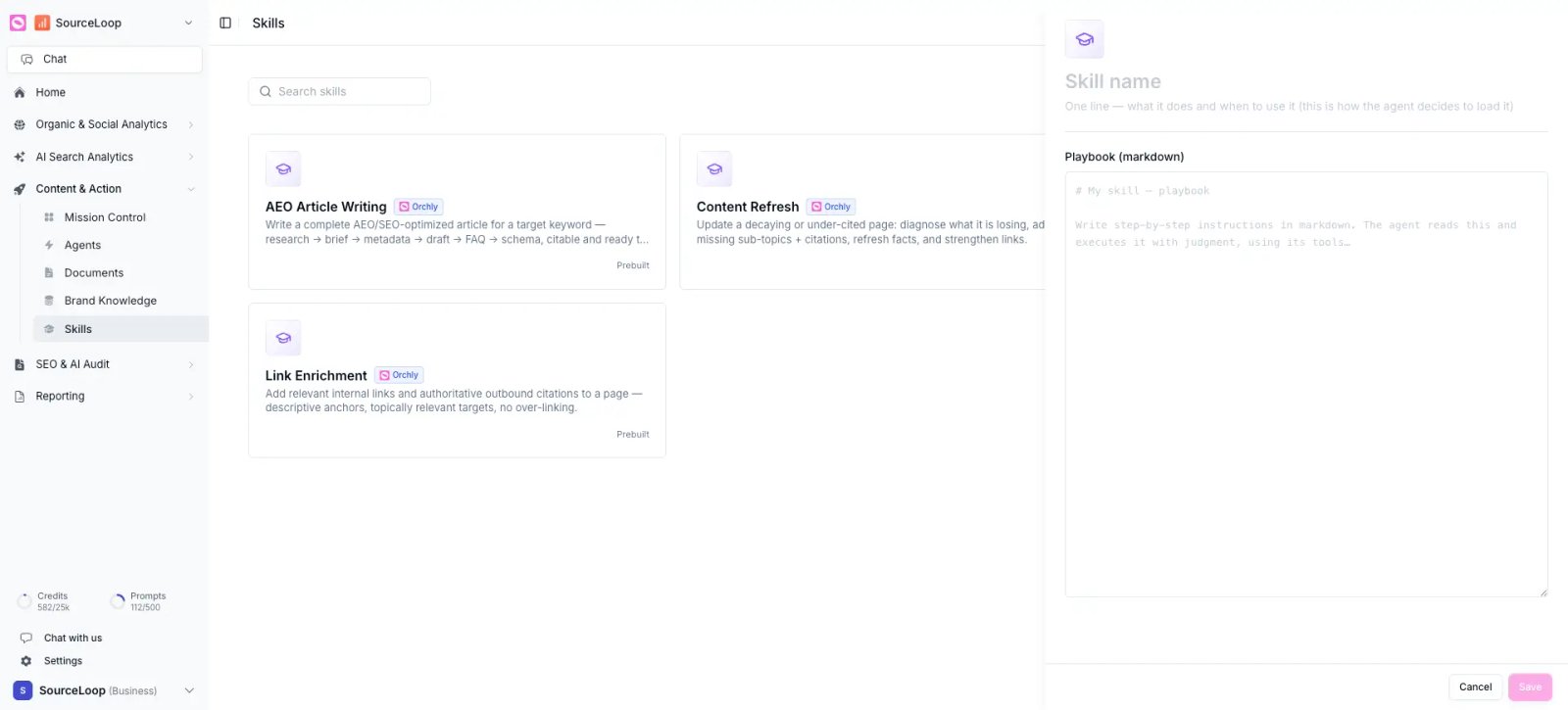Screen dimensions: 1568x710
Task: Click the Skills page title
Action: (269, 23)
